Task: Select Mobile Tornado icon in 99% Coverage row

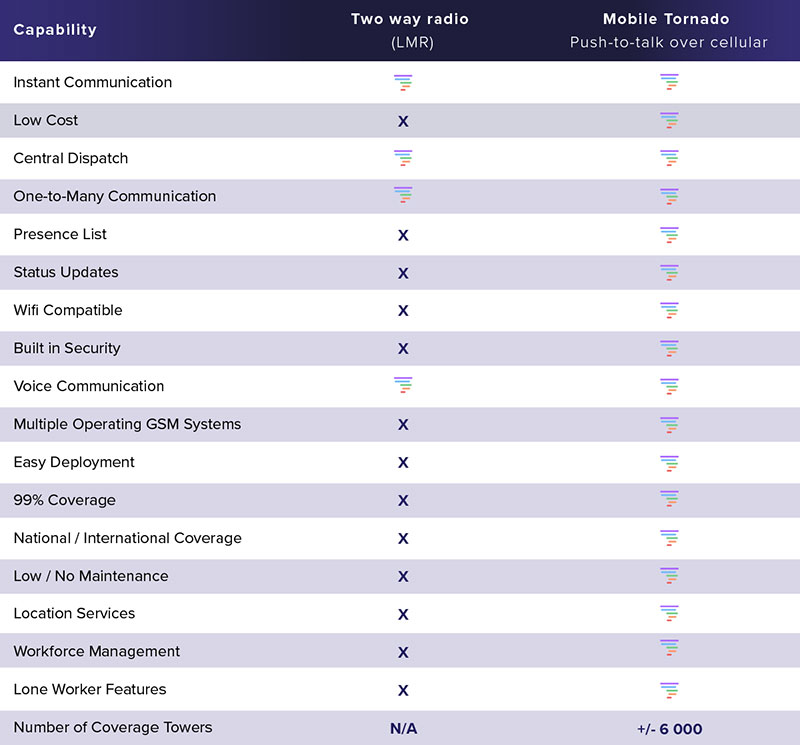Action: click(x=669, y=499)
